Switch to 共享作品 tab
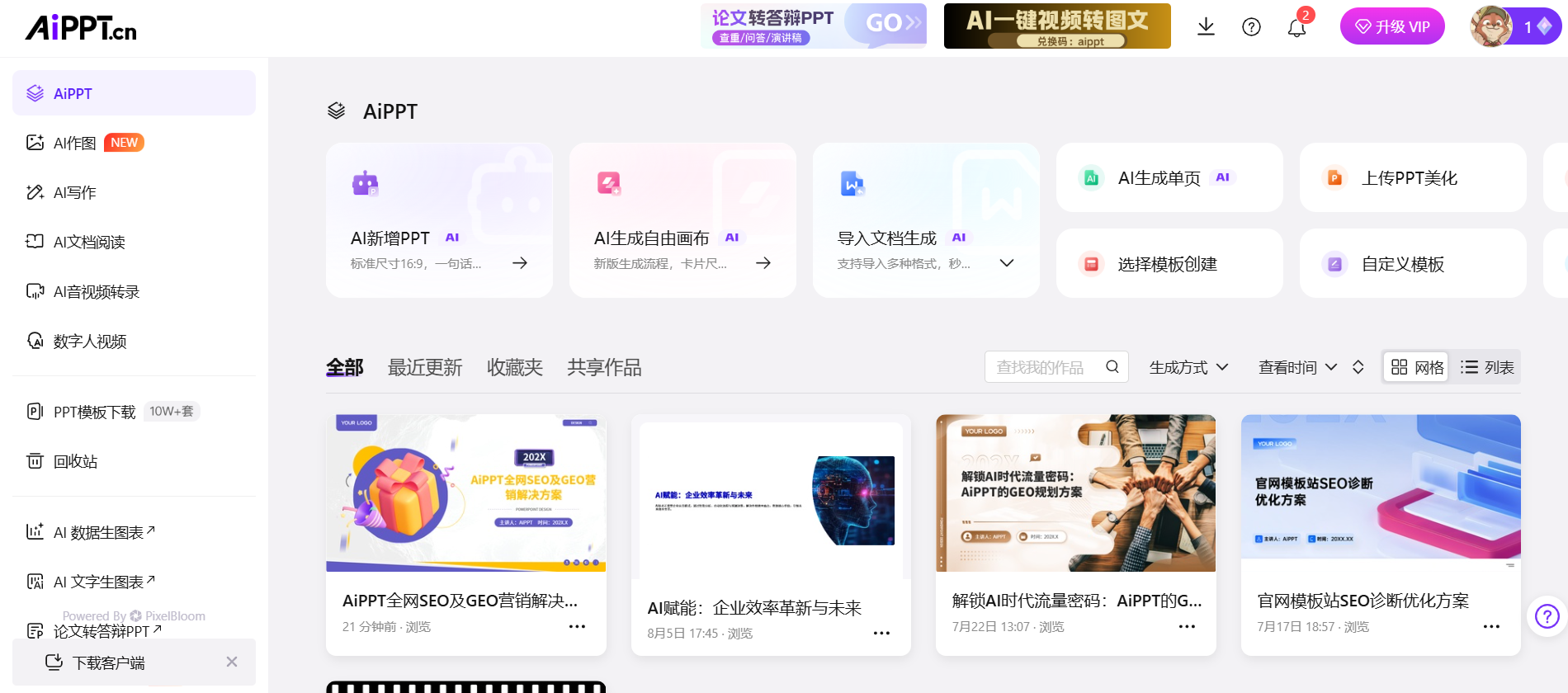 click(x=604, y=367)
